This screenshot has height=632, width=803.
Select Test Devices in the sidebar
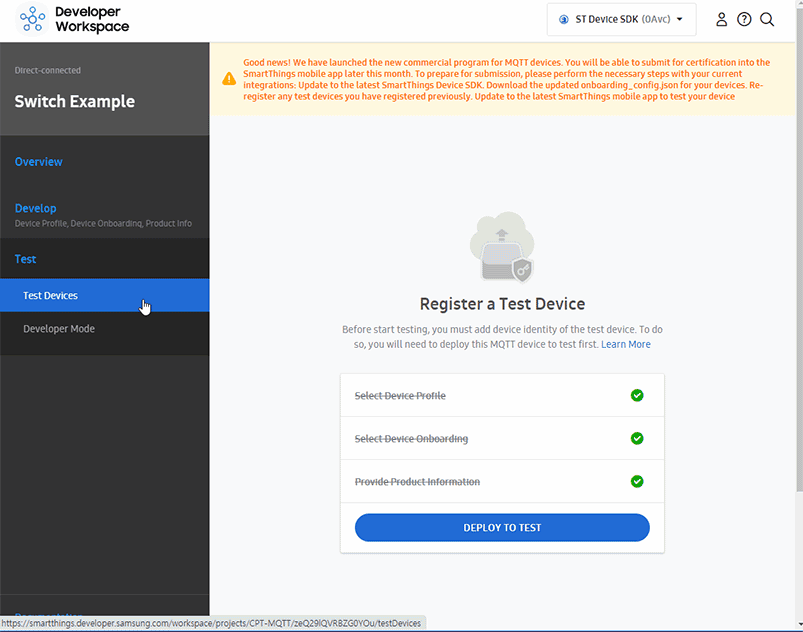[x=50, y=295]
